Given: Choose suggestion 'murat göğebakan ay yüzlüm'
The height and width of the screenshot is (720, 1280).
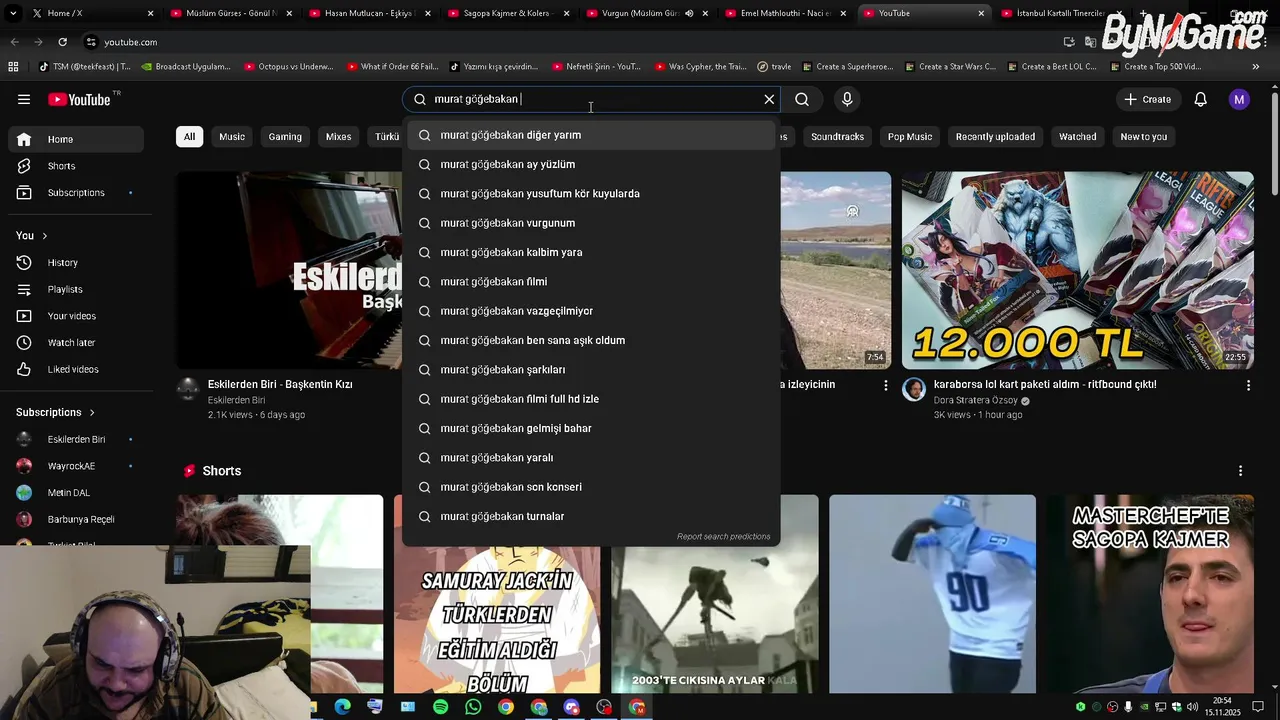Looking at the screenshot, I should [591, 164].
